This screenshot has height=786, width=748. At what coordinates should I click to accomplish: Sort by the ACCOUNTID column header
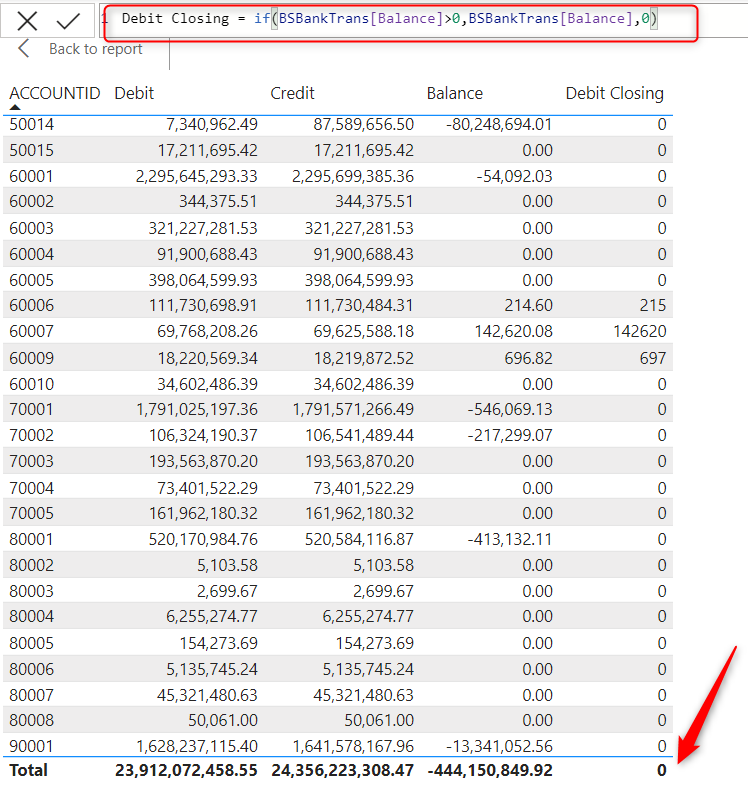click(x=55, y=93)
